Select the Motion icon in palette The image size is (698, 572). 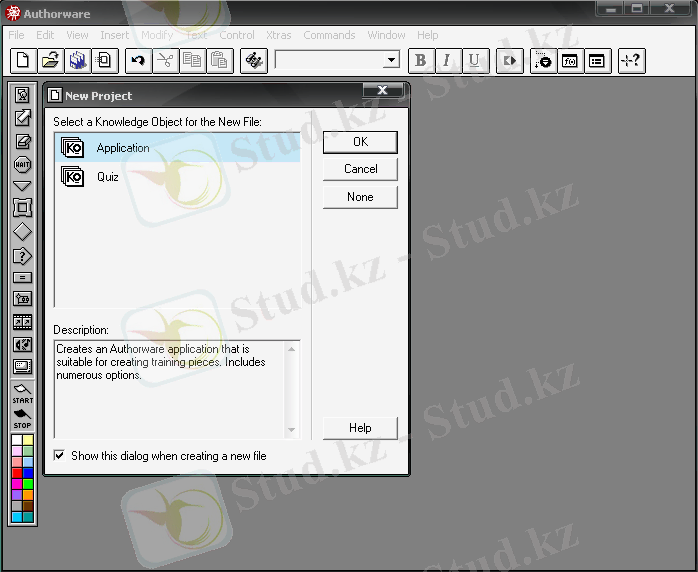pyautogui.click(x=22, y=118)
